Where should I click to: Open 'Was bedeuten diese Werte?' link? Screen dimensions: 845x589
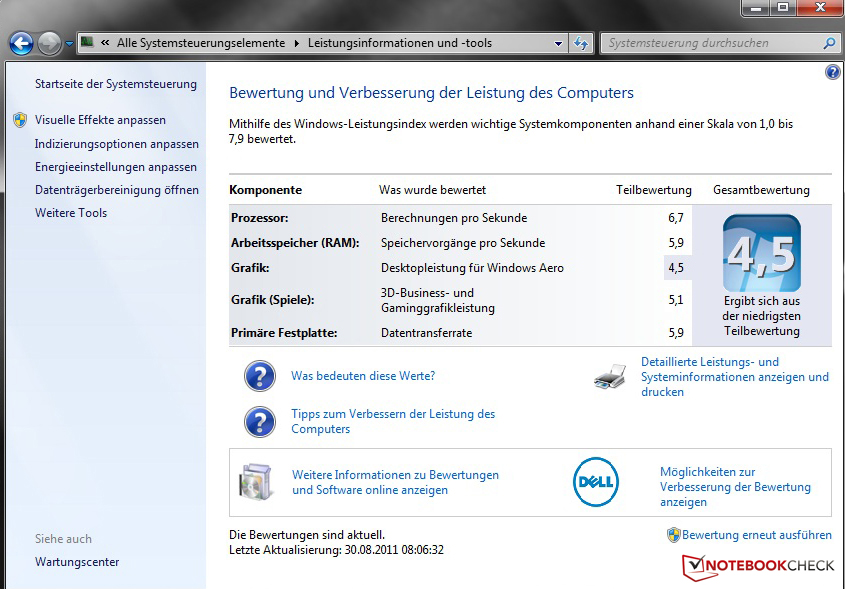363,376
